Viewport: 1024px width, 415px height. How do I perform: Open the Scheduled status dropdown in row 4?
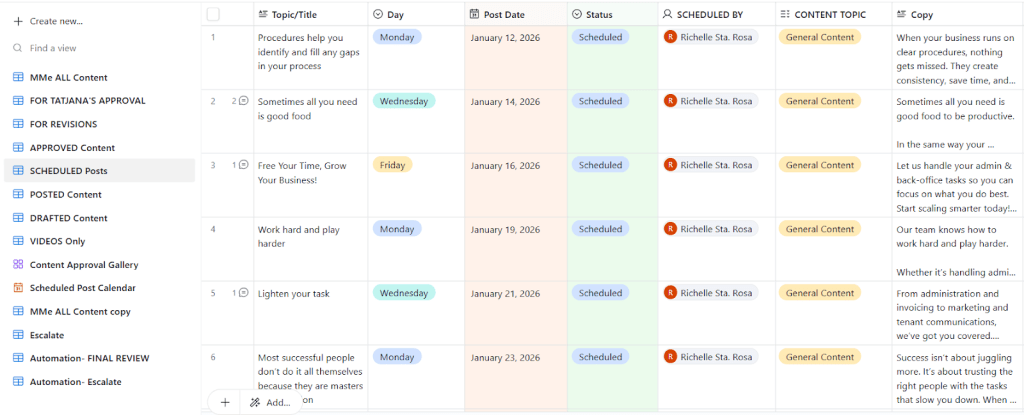(x=600, y=229)
